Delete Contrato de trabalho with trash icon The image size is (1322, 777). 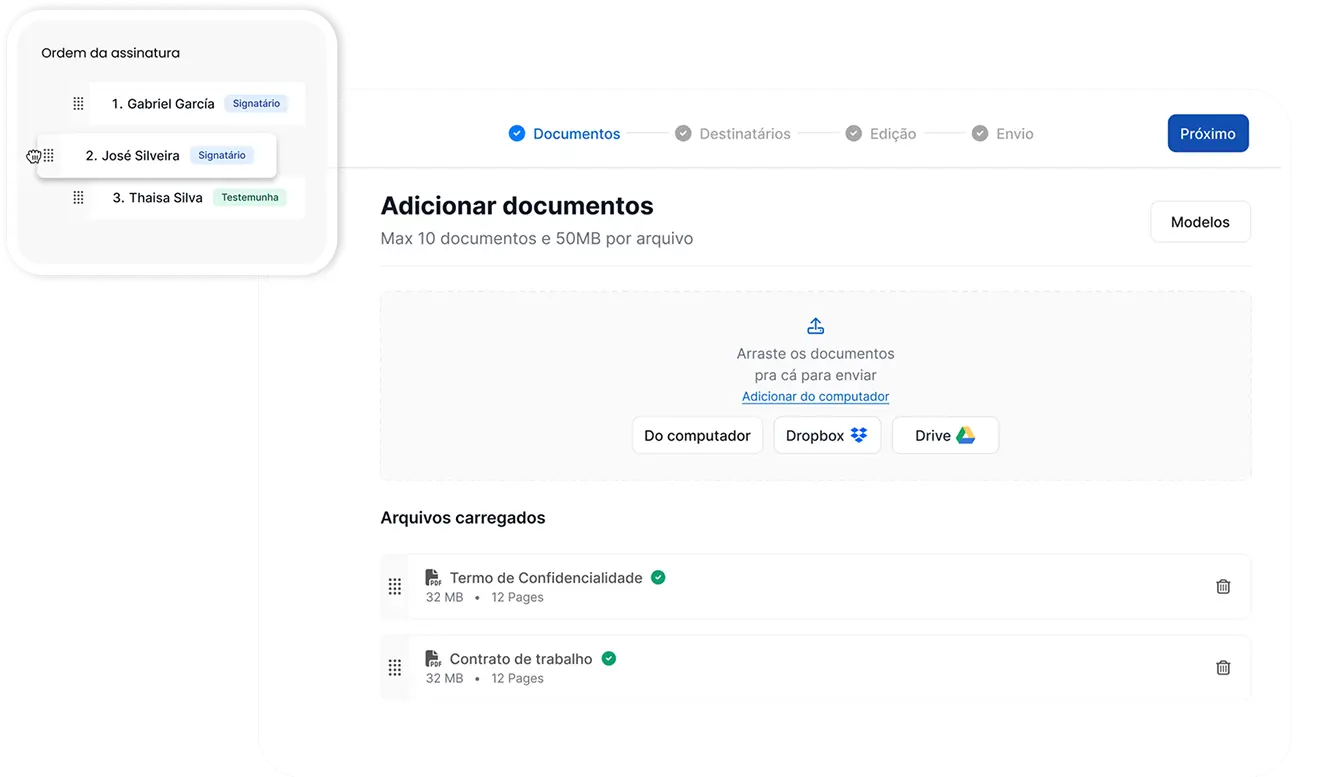tap(1223, 668)
